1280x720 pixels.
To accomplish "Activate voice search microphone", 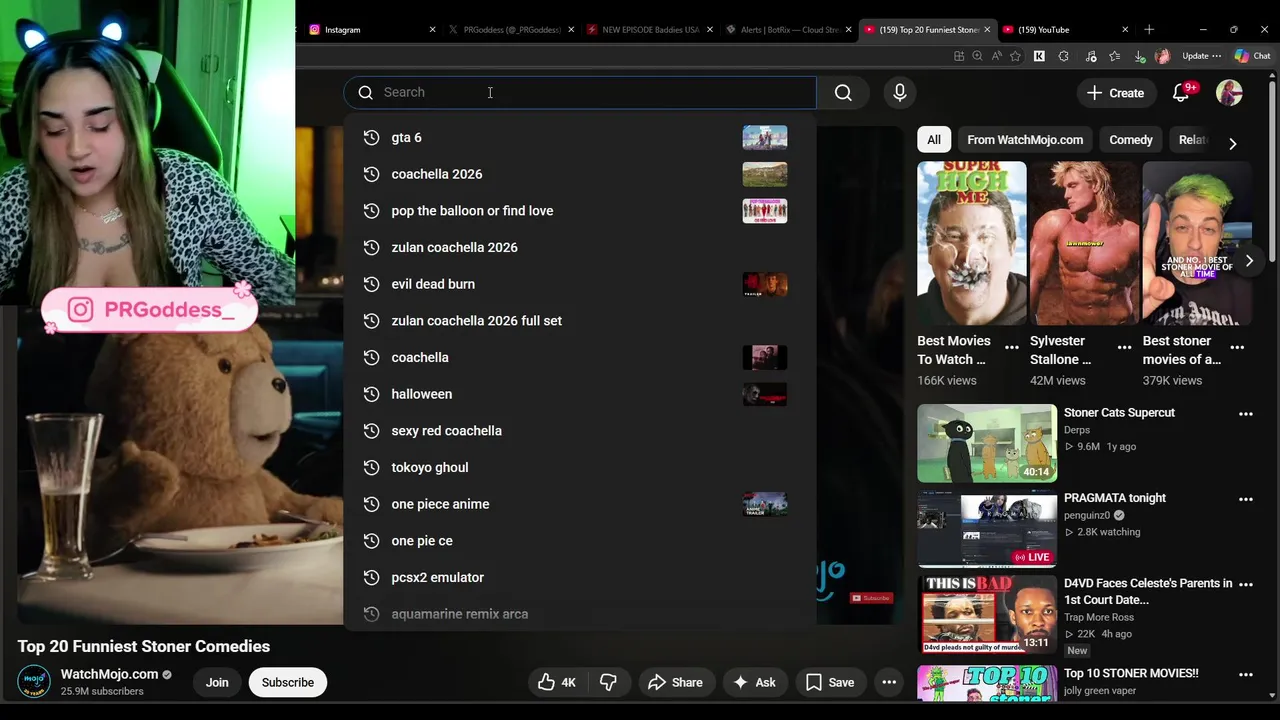I will [900, 92].
